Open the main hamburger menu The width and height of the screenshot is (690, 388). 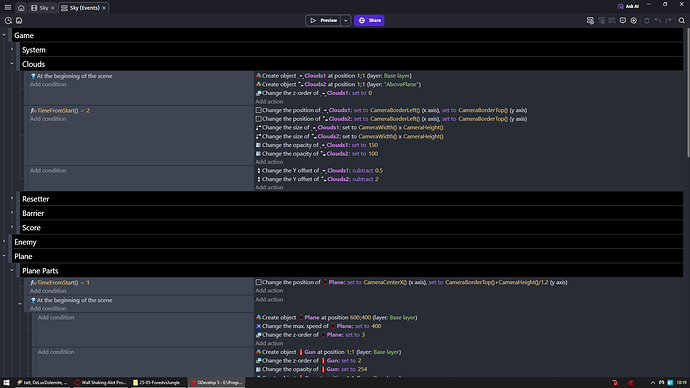(8, 7)
